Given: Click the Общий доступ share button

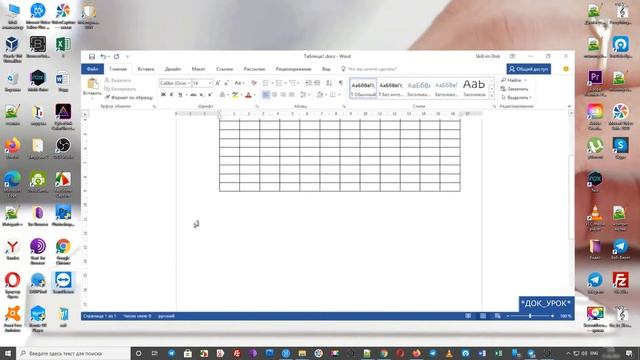Looking at the screenshot, I should pyautogui.click(x=529, y=69).
